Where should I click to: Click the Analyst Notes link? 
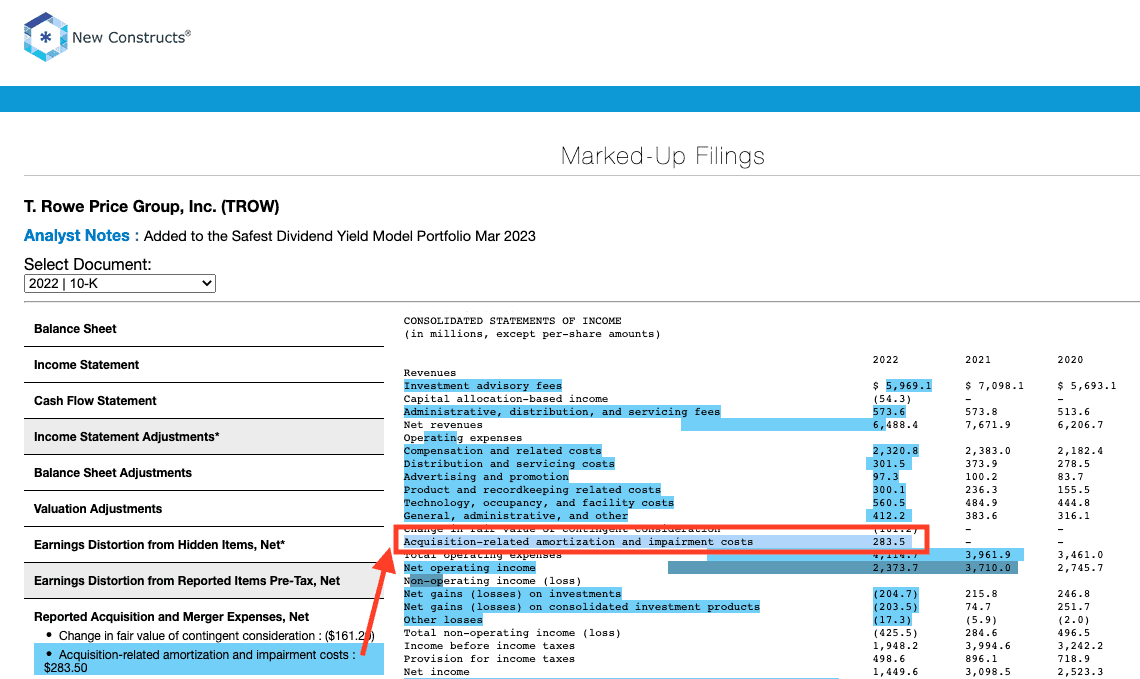click(x=76, y=236)
